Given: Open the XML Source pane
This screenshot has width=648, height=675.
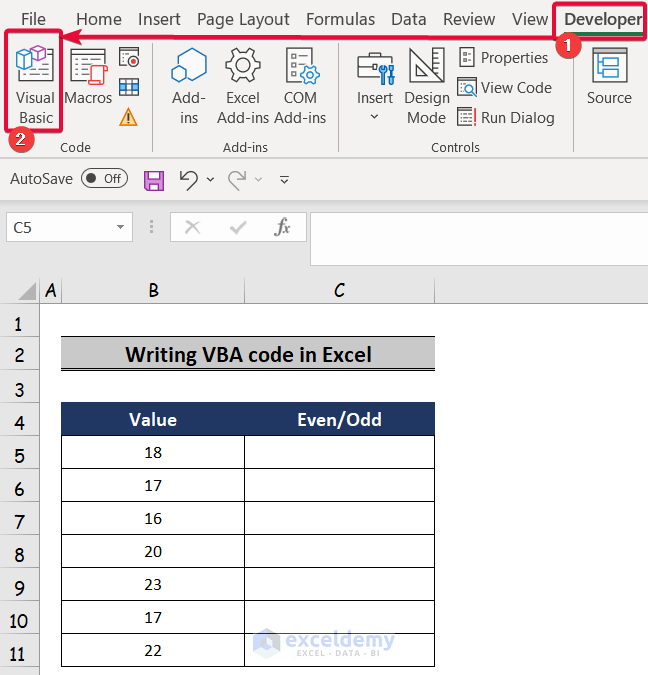Looking at the screenshot, I should click(x=609, y=77).
